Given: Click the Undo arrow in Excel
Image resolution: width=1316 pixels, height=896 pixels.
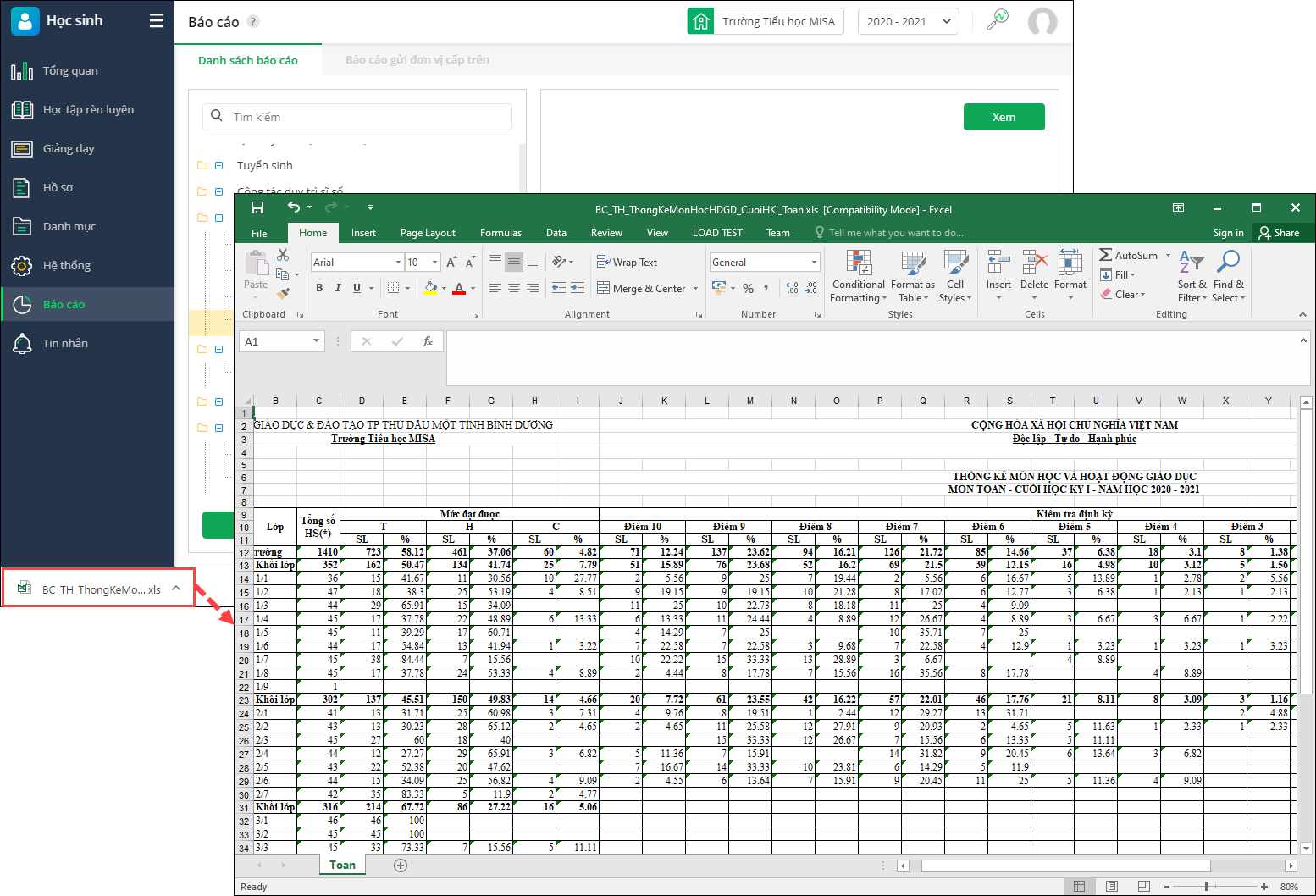Looking at the screenshot, I should pyautogui.click(x=294, y=207).
